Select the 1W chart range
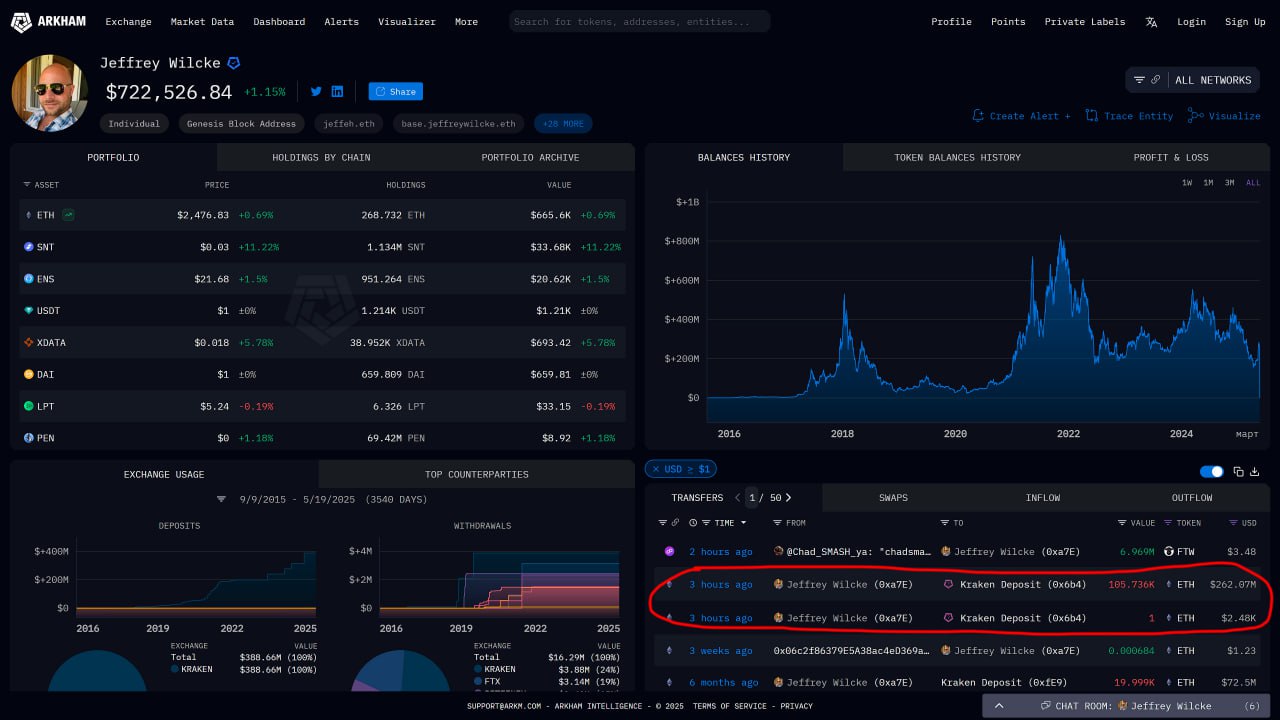 (1187, 183)
